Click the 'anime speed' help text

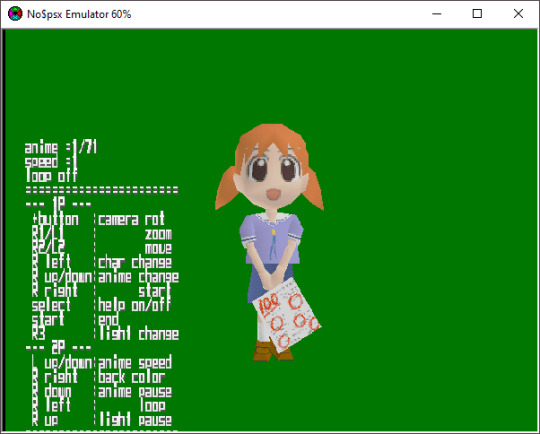click(x=135, y=363)
